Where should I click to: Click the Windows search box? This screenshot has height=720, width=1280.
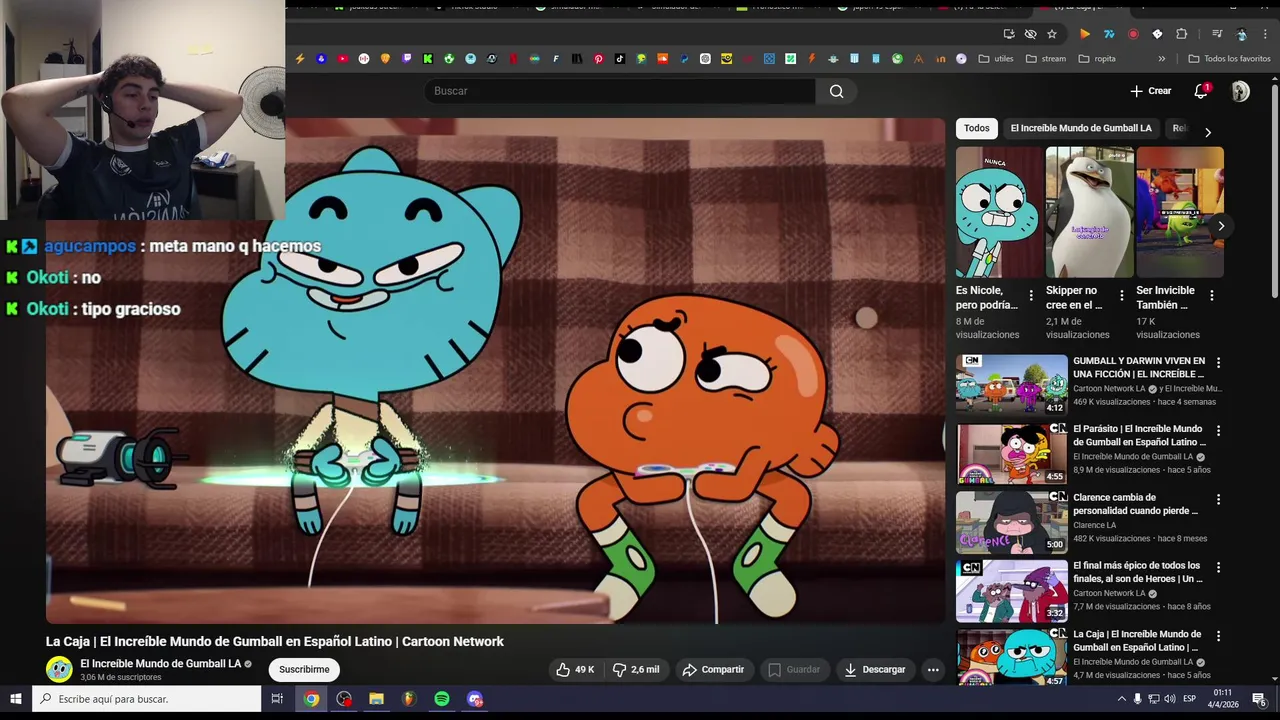[x=147, y=699]
